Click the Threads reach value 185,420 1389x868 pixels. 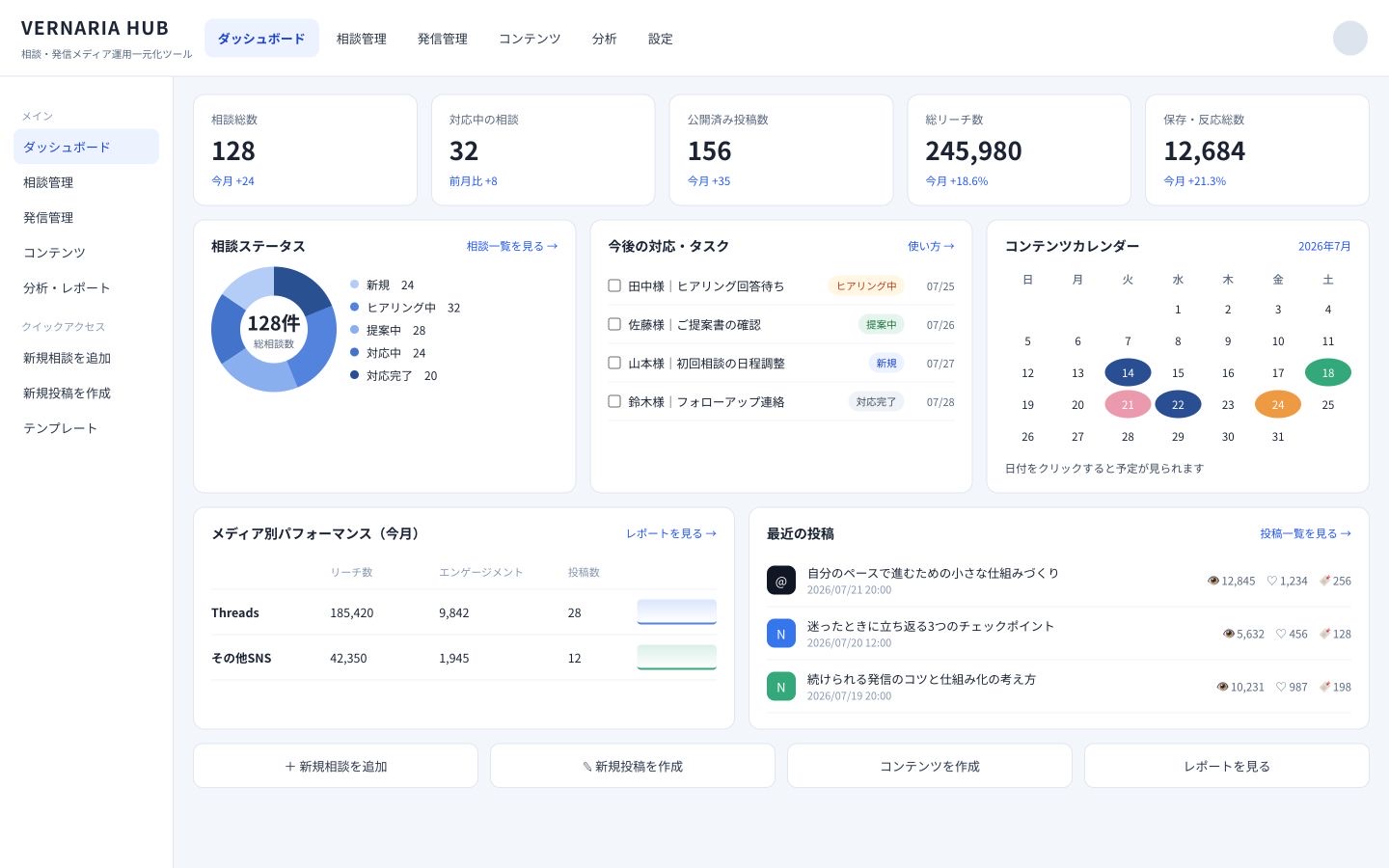pos(352,612)
